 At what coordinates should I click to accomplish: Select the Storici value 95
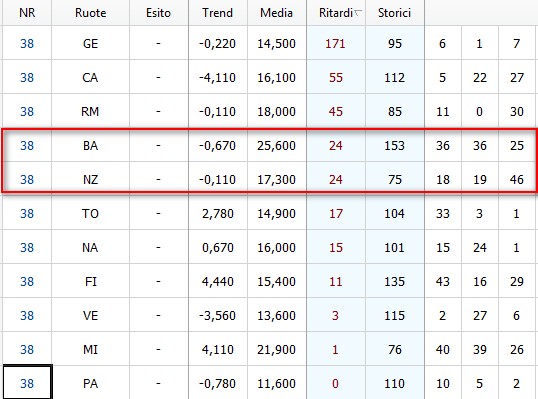(x=395, y=44)
